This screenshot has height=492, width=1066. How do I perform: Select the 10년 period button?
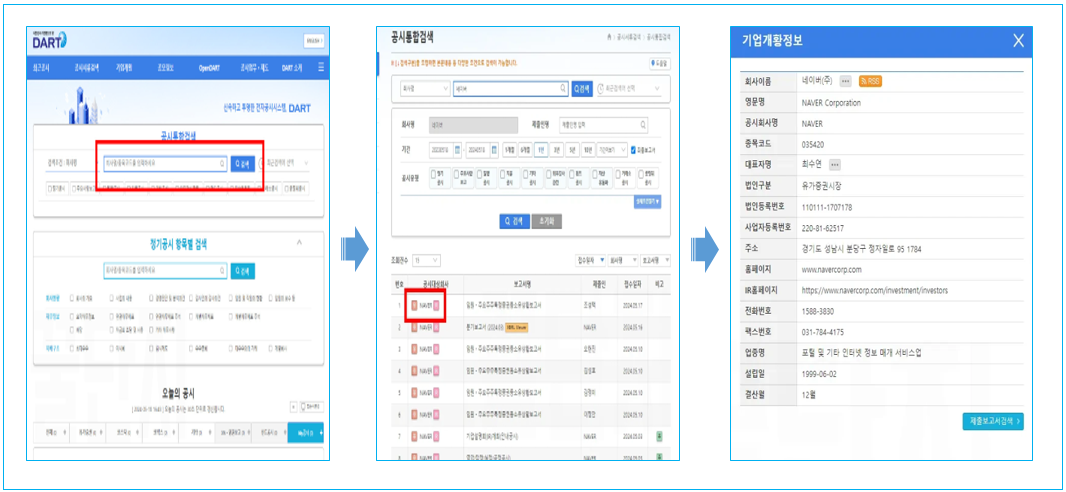click(587, 150)
